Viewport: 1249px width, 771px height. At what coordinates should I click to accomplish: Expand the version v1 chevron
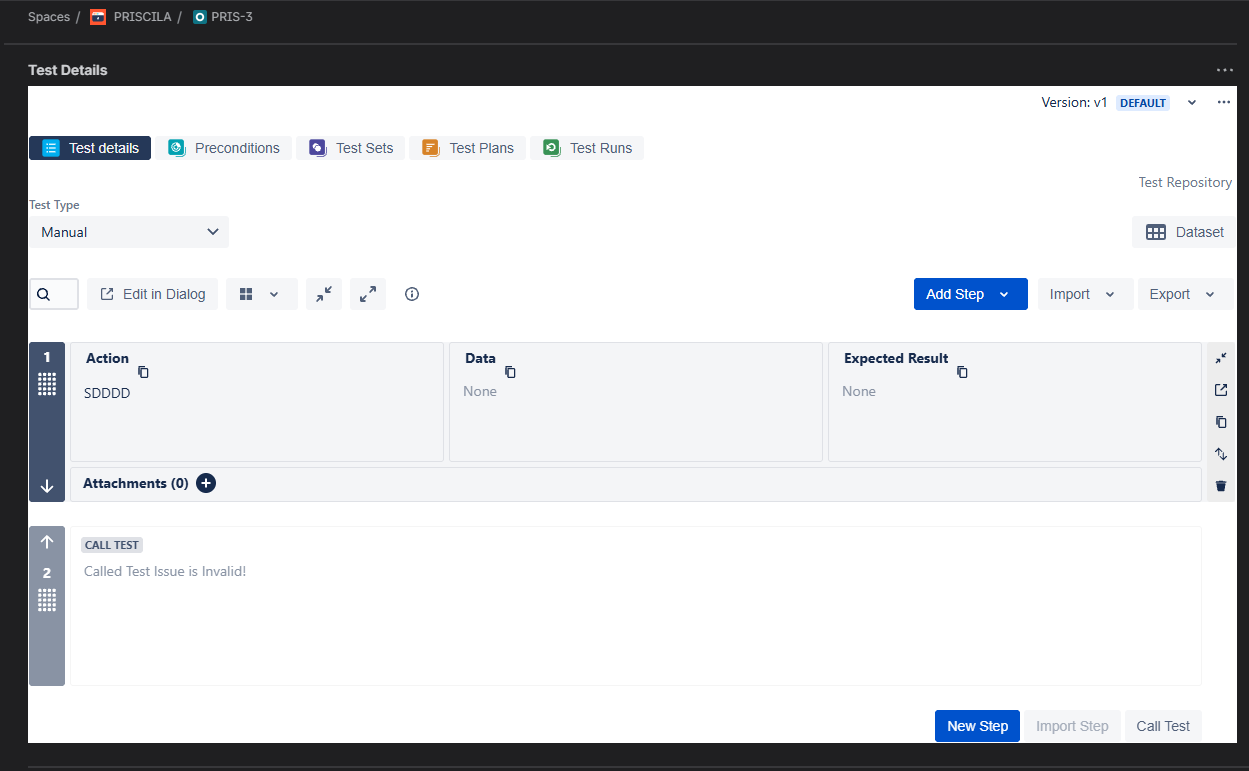[1192, 103]
